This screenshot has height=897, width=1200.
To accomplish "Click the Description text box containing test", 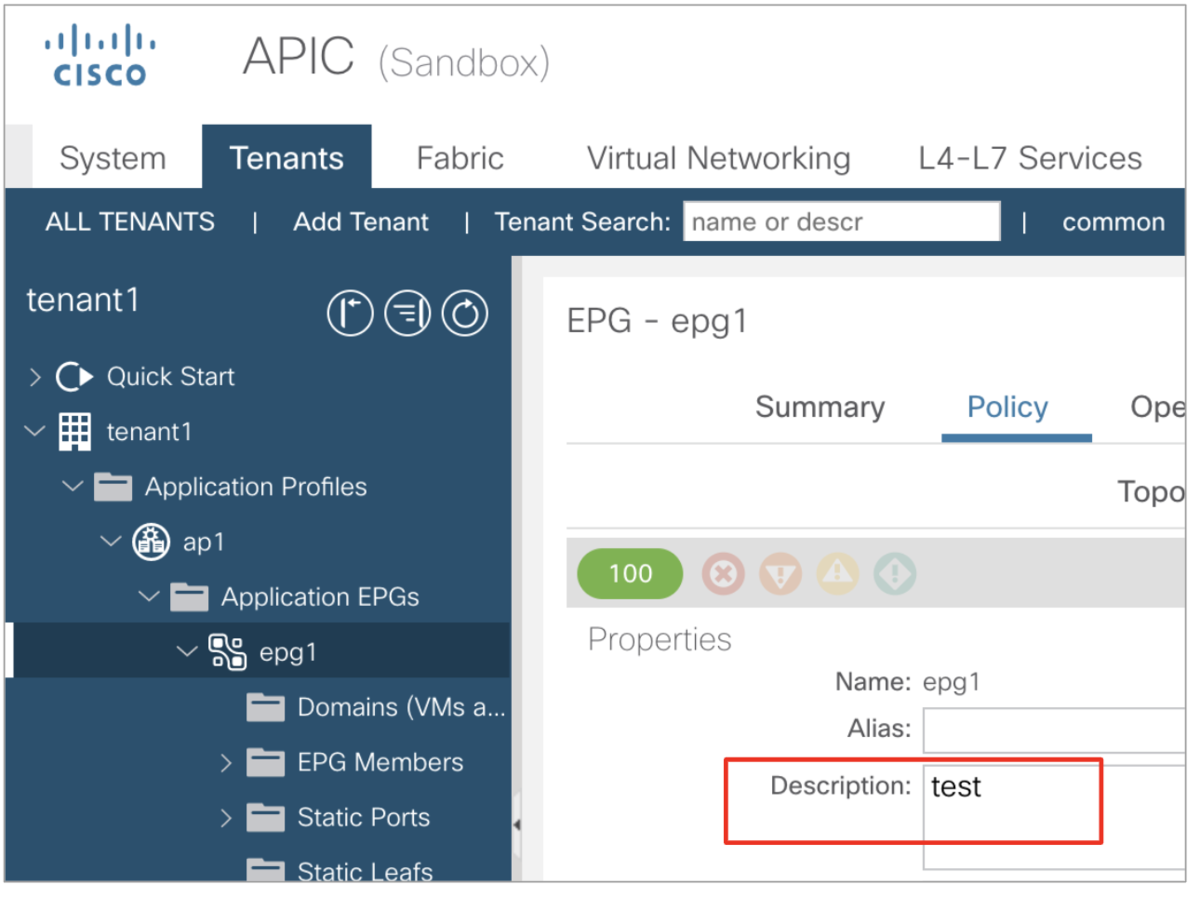I will click(1054, 817).
